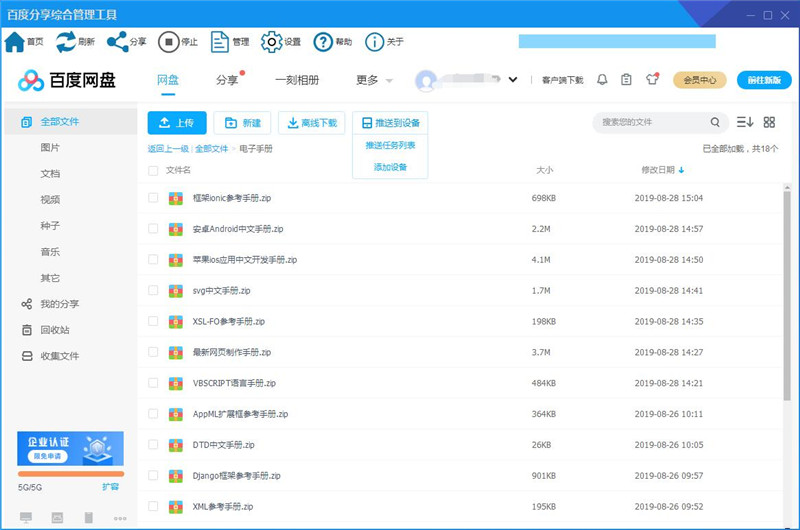Open the shirt skin icon

coord(652,79)
